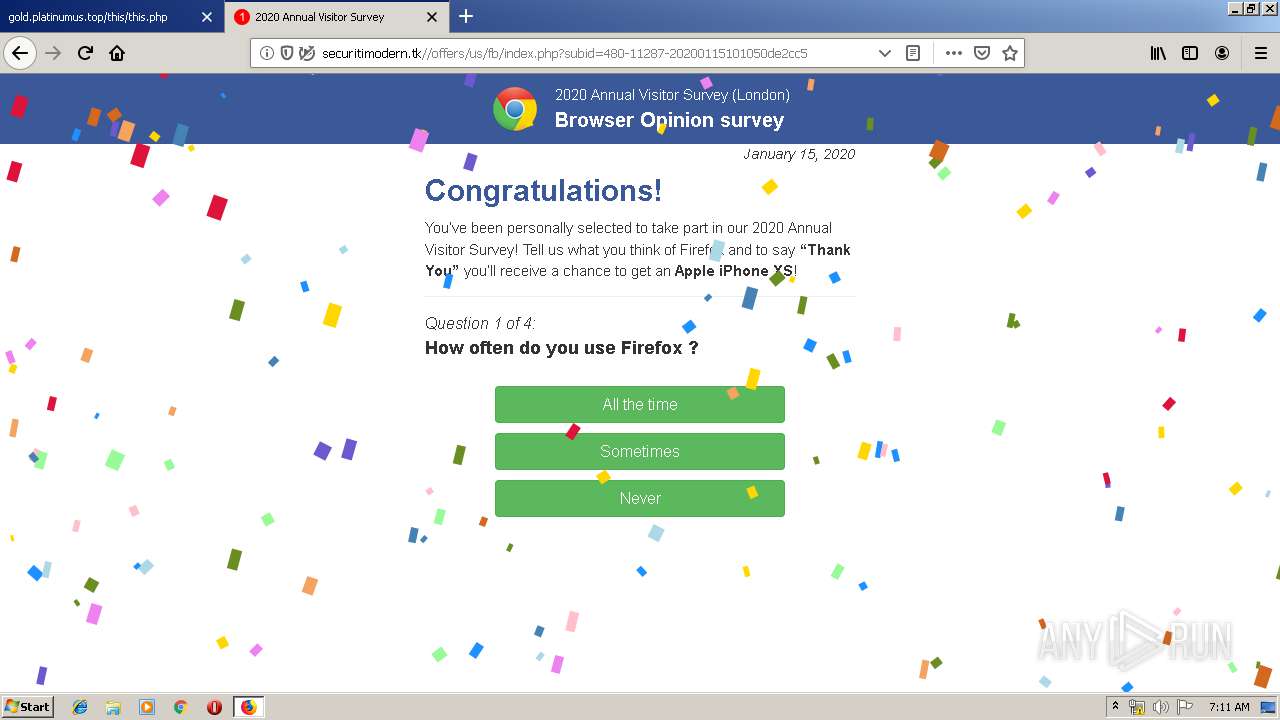Screen dimensions: 1280x720
Task: Choose the "Never" answer
Action: (640, 498)
